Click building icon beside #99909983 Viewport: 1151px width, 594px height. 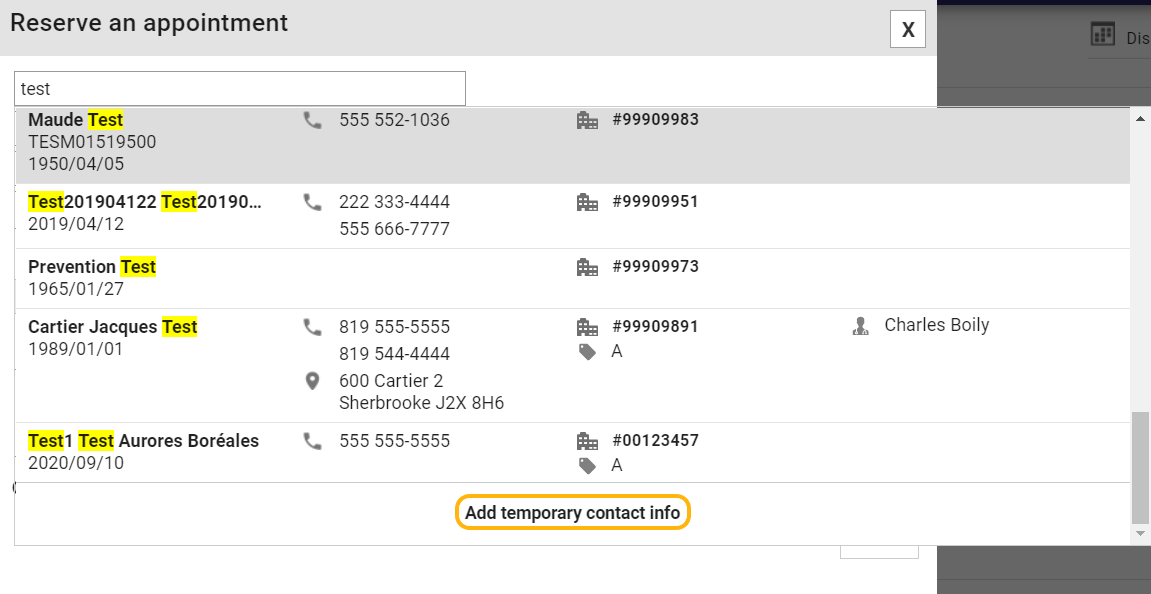pyautogui.click(x=587, y=120)
